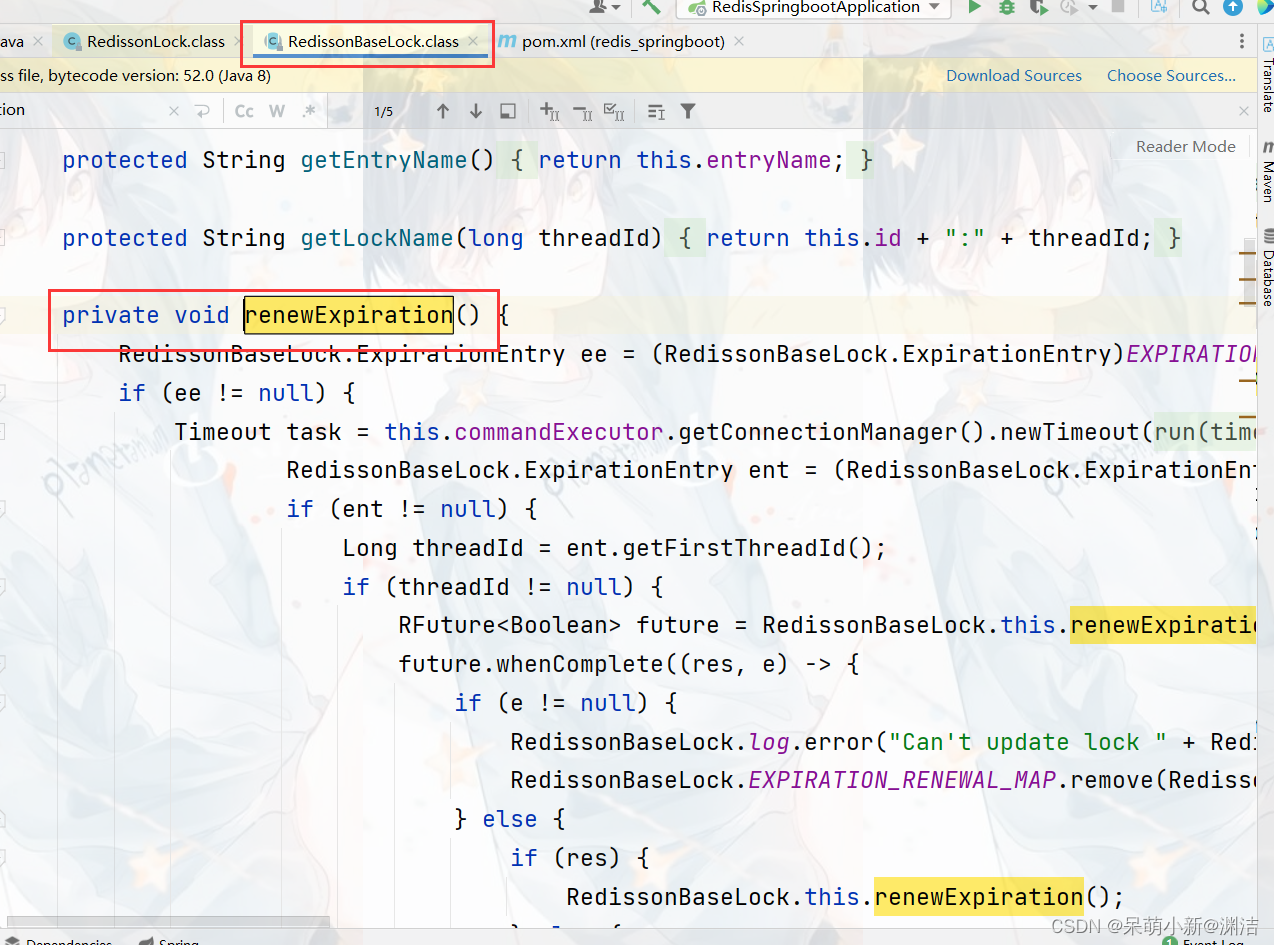Image resolution: width=1274 pixels, height=945 pixels.
Task: Open Search Everywhere magnifier icon
Action: pos(1201,7)
